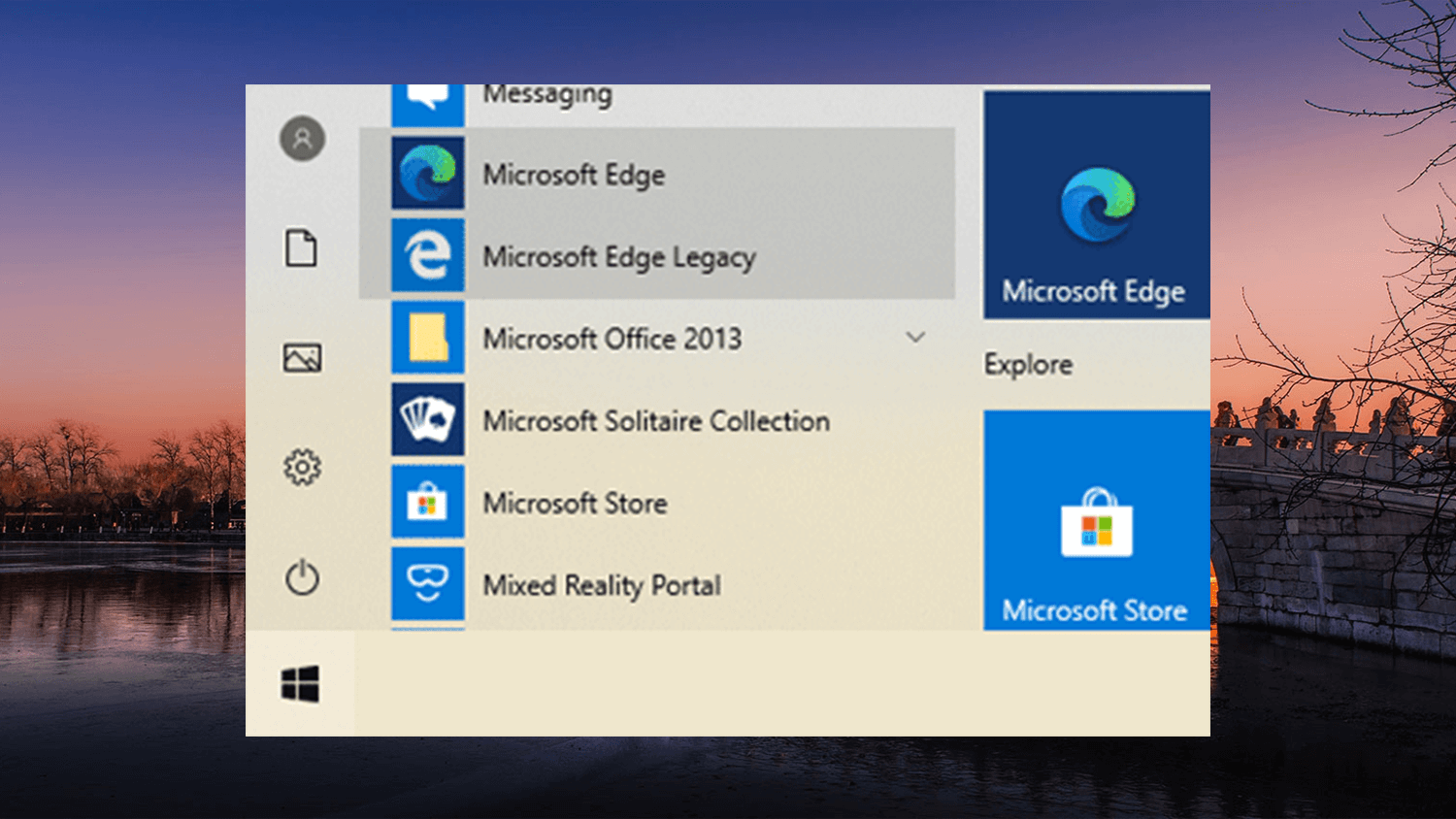
Task: Click the Microsoft Office 2013 folder icon
Action: coord(428,337)
